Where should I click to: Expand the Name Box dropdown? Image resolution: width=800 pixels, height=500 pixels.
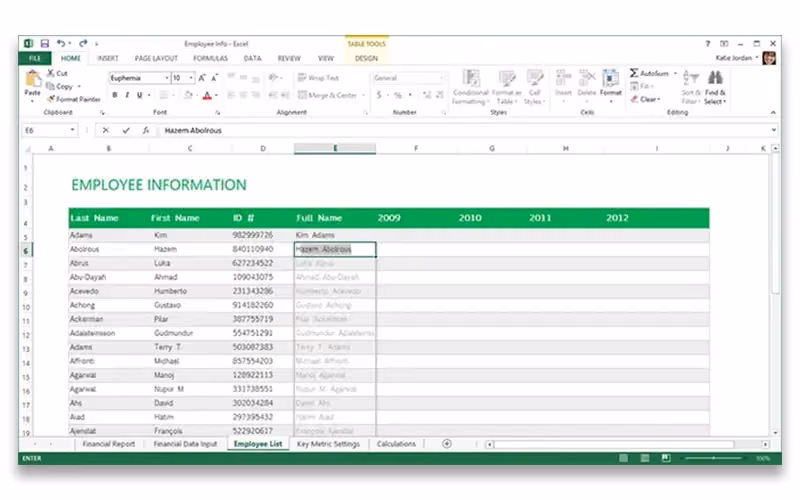pyautogui.click(x=72, y=130)
